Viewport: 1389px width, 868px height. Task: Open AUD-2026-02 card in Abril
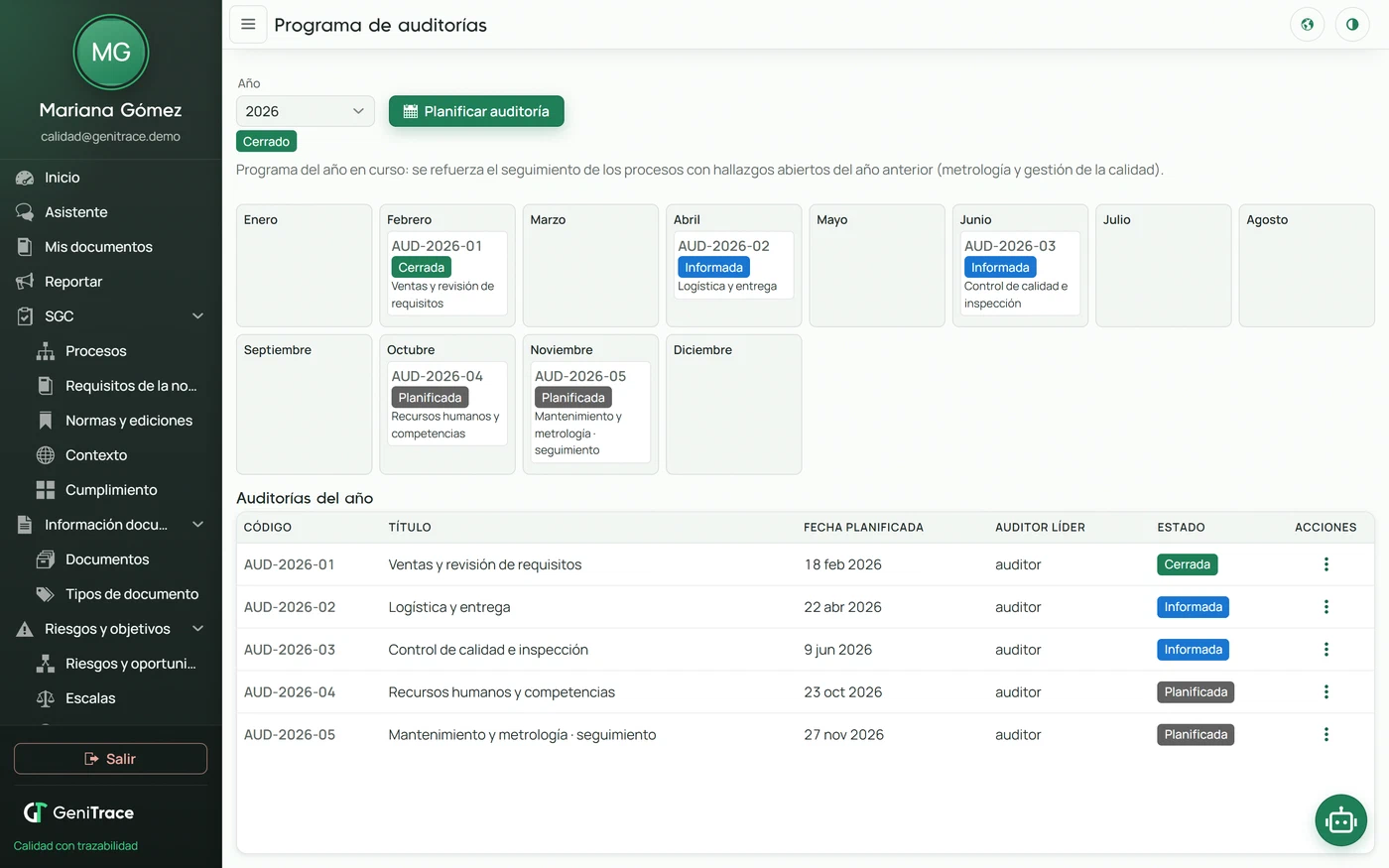[734, 265]
